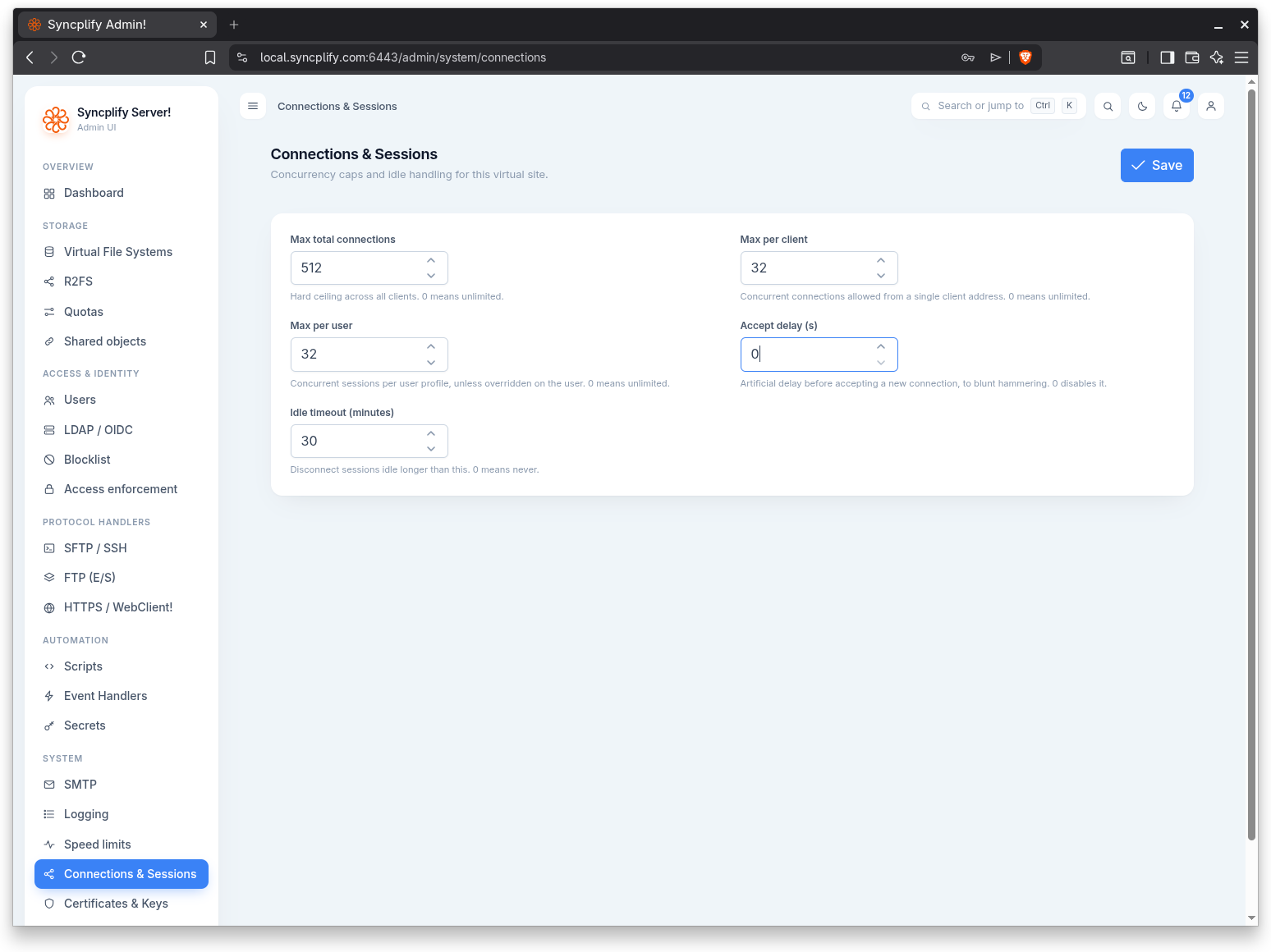Image resolution: width=1271 pixels, height=952 pixels.
Task: Click the magnifier search icon button
Action: point(1108,106)
